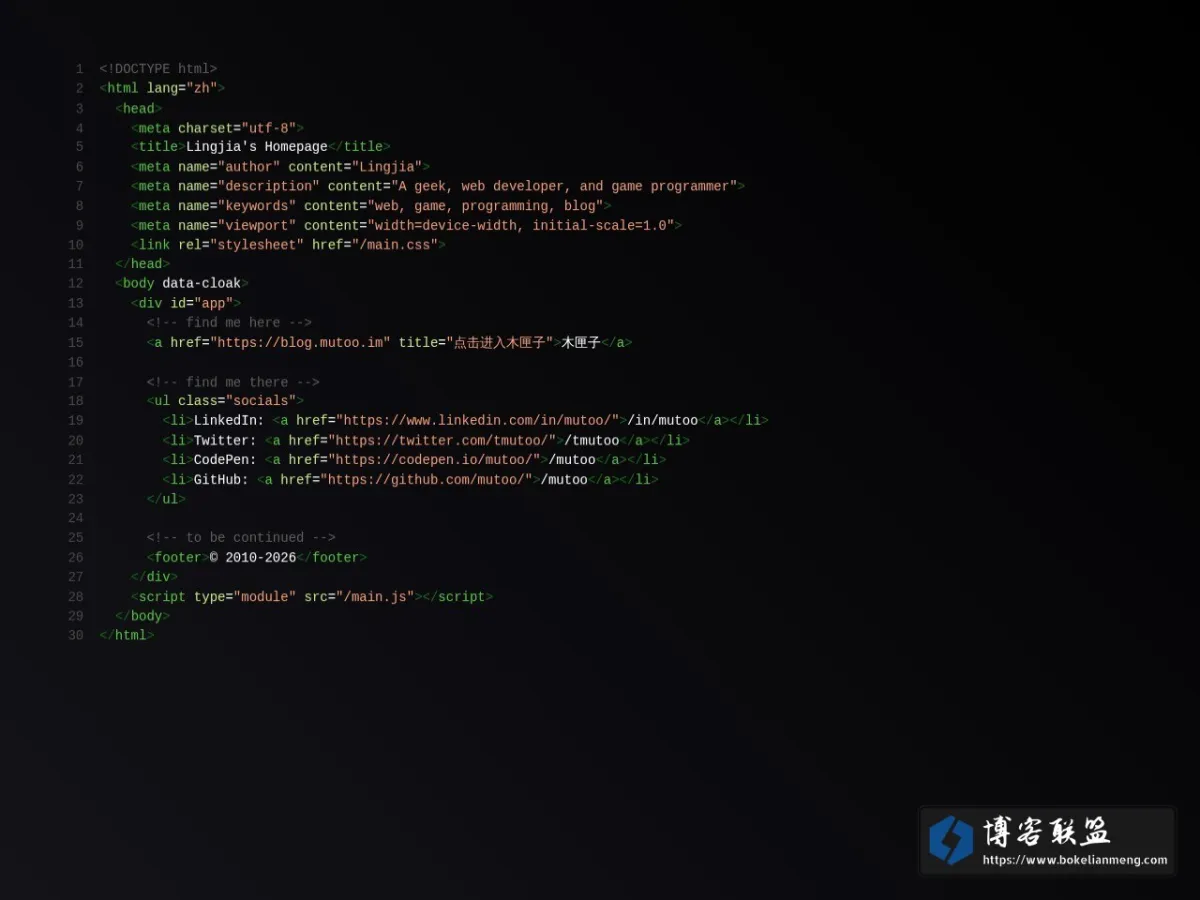Image resolution: width=1200 pixels, height=900 pixels.
Task: Click the "A geek, web developer, and game programmer" description
Action: 565,186
